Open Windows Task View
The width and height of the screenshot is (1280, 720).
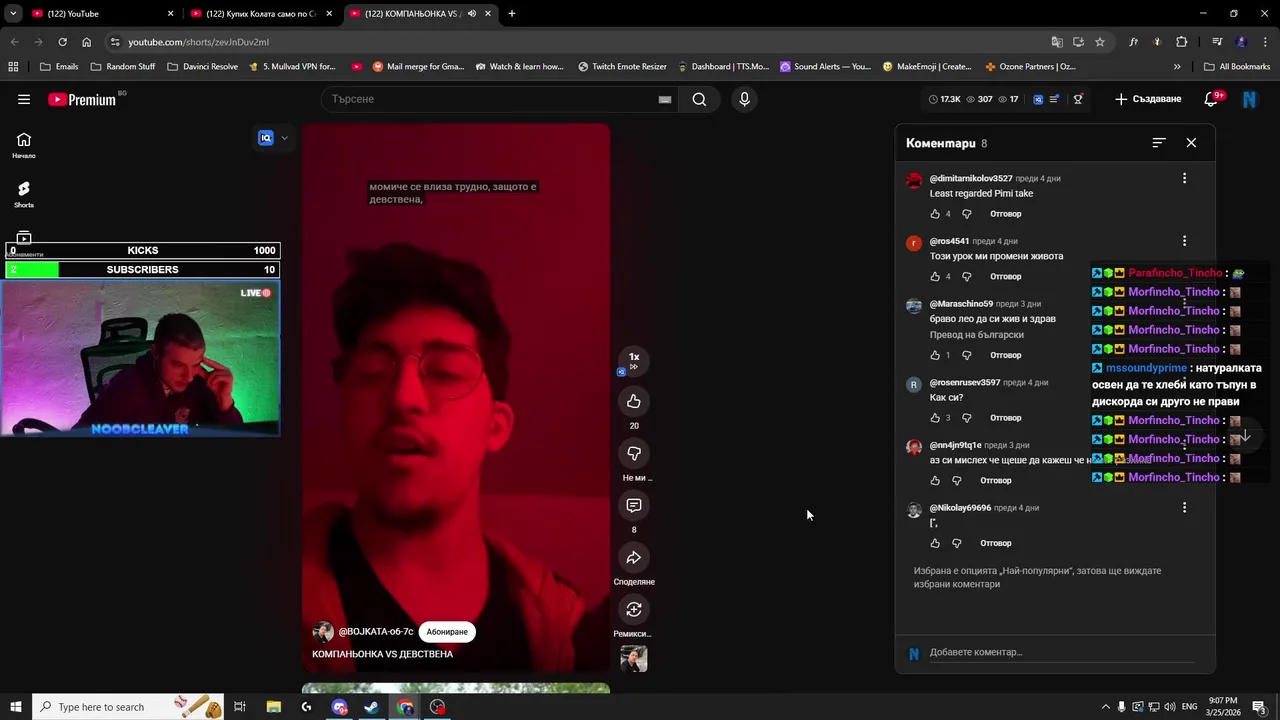pyautogui.click(x=240, y=707)
